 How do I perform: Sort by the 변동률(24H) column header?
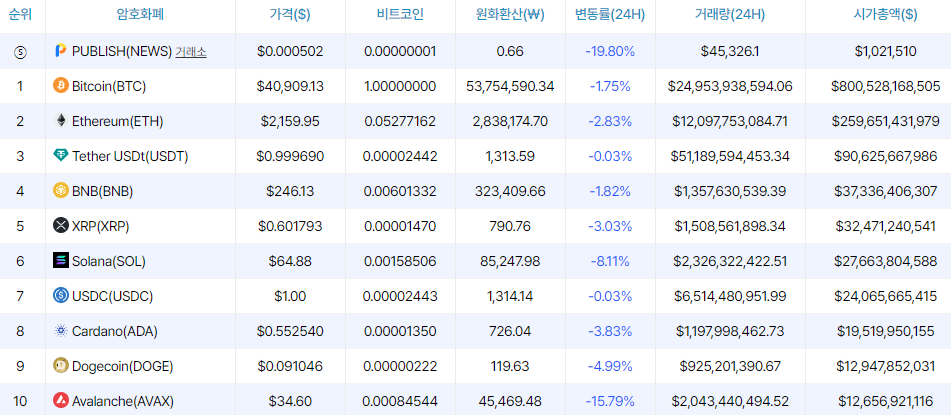pos(610,15)
